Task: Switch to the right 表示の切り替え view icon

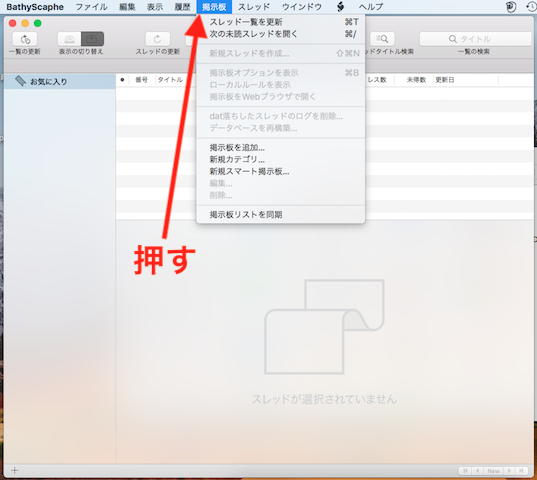Action: tap(92, 39)
